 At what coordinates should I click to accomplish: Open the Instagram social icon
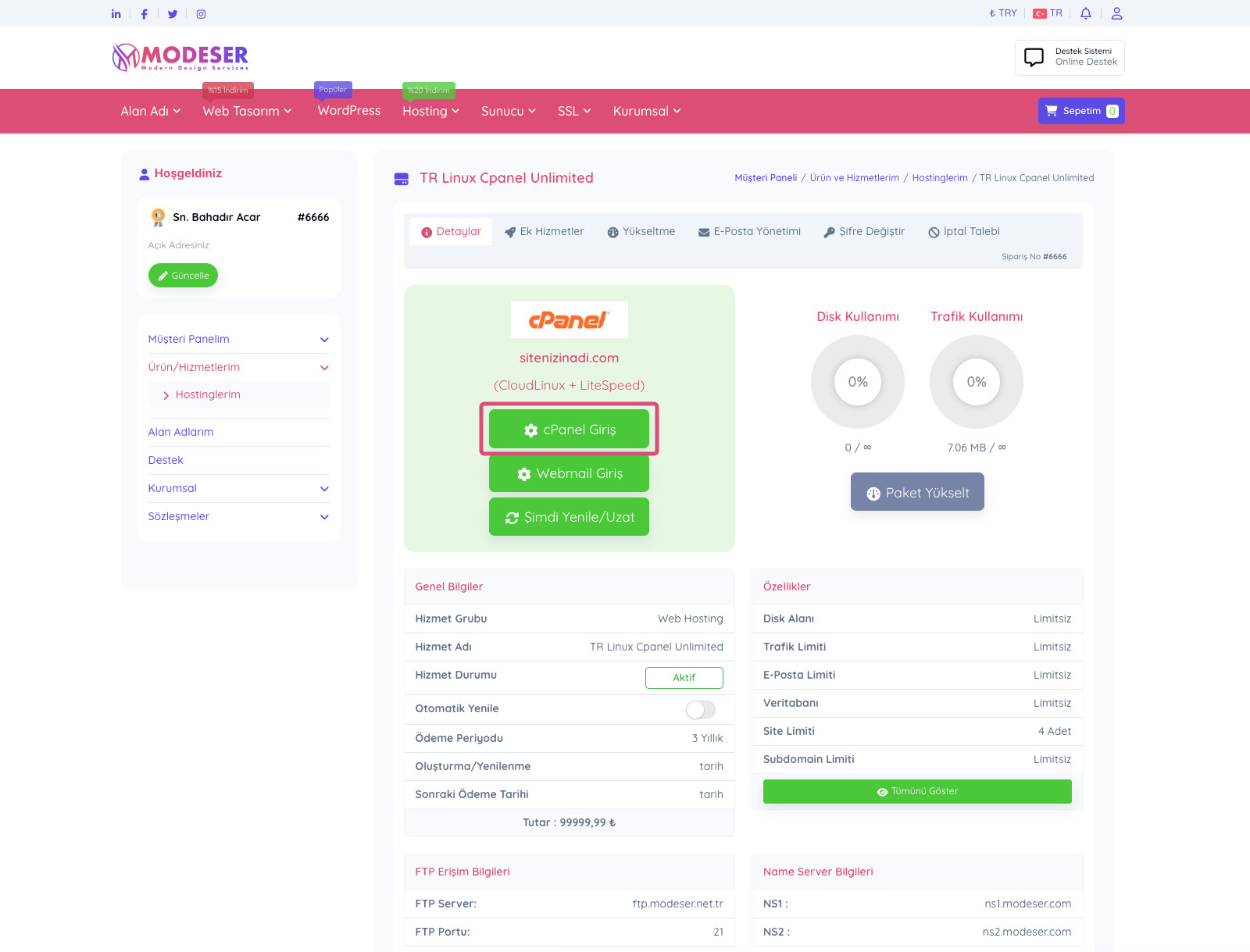tap(201, 13)
